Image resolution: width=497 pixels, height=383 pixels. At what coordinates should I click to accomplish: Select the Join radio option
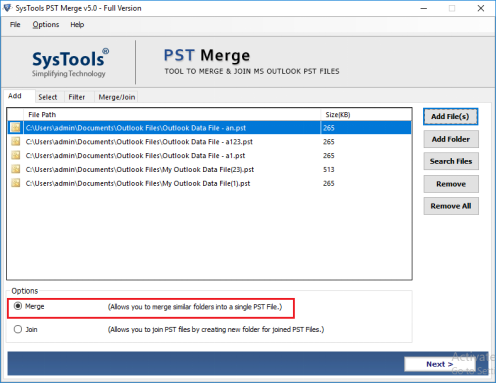(18, 329)
